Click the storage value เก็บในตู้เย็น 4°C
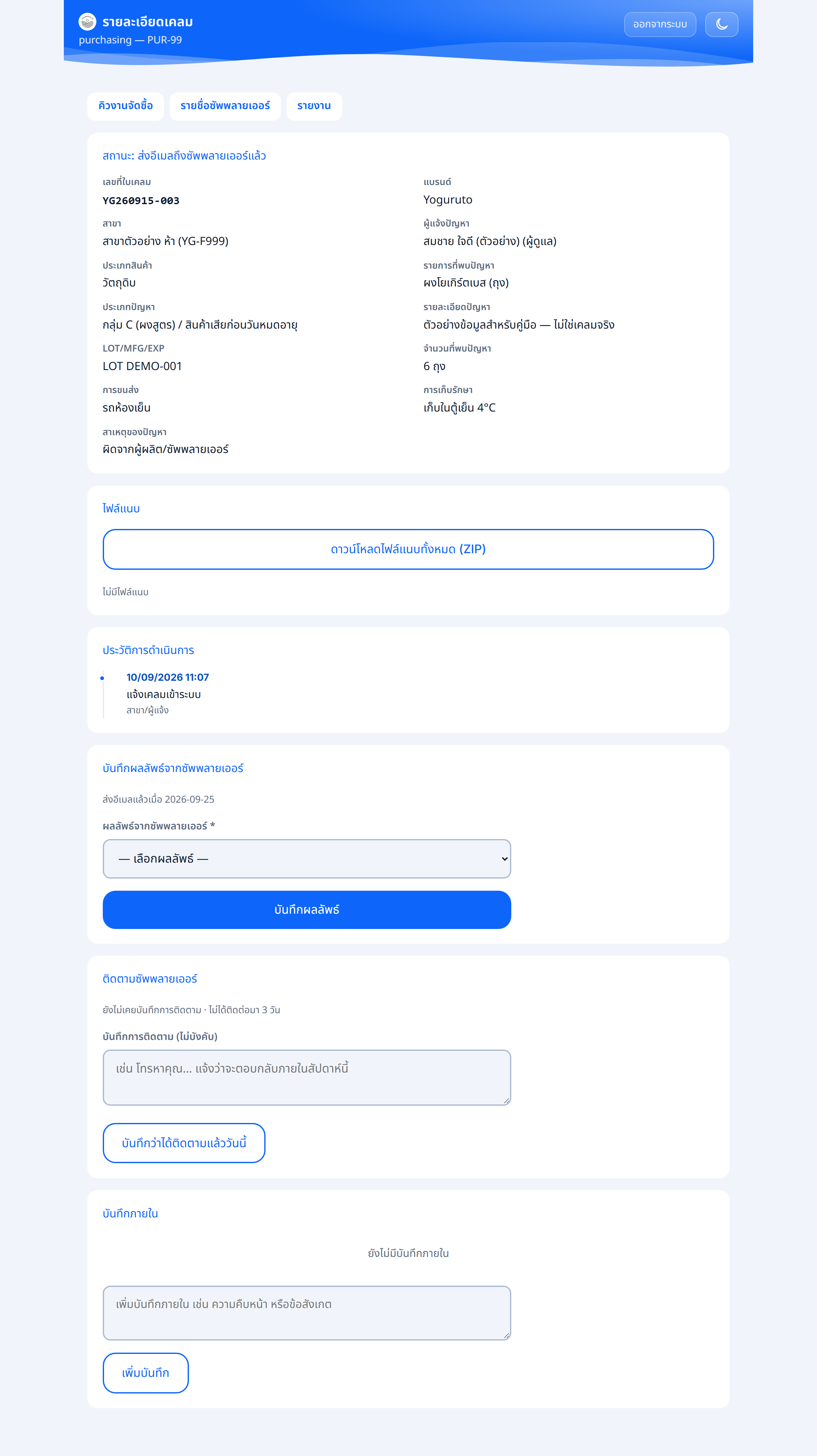Screen dimensions: 817x1456 (459, 408)
